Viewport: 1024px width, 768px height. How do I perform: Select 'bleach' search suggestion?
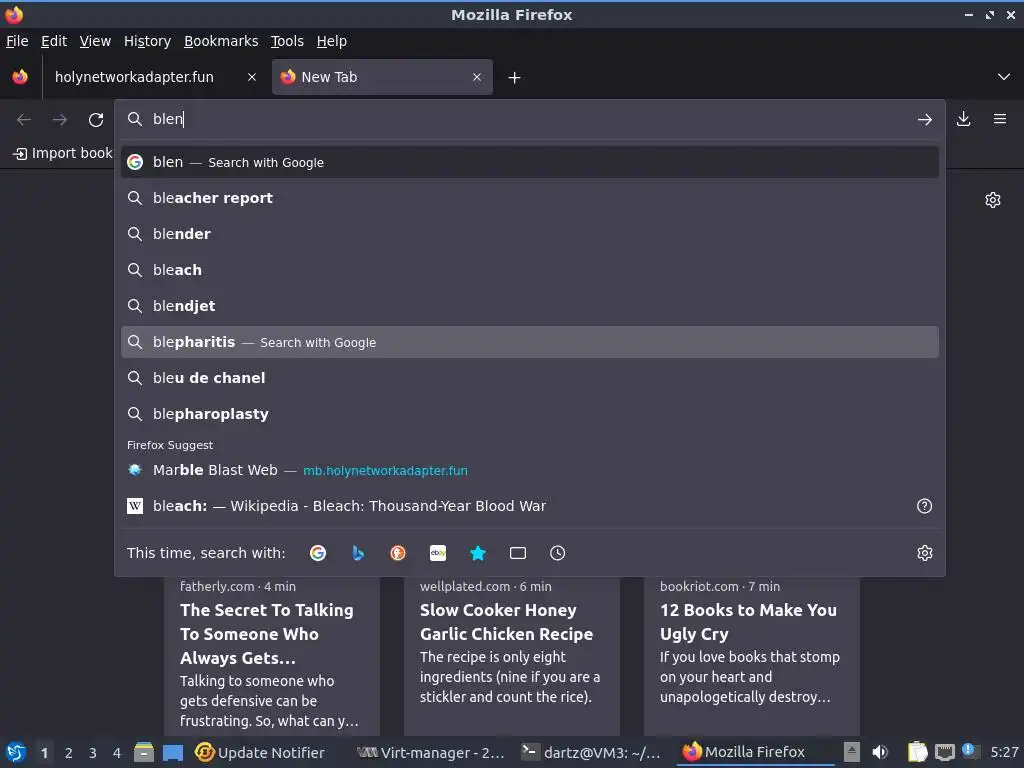(530, 270)
